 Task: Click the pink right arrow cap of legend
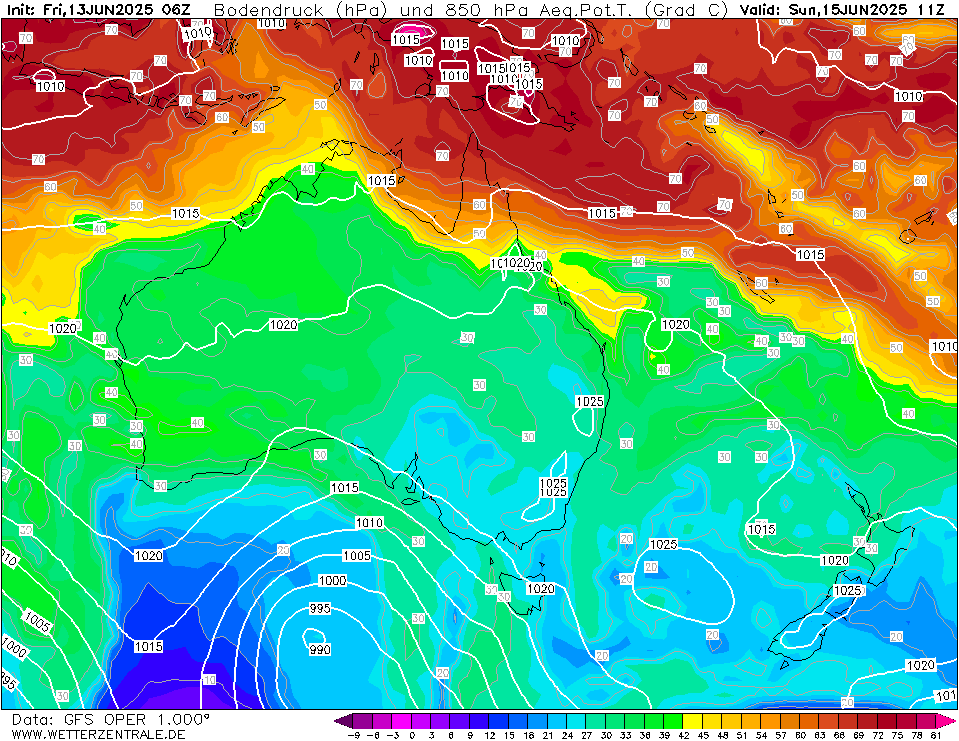(x=946, y=721)
